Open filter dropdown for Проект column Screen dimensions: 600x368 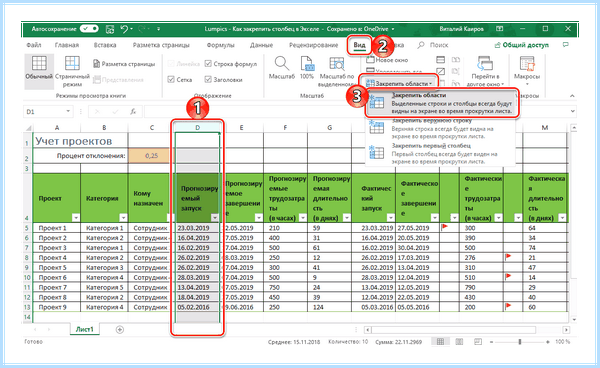pos(76,218)
